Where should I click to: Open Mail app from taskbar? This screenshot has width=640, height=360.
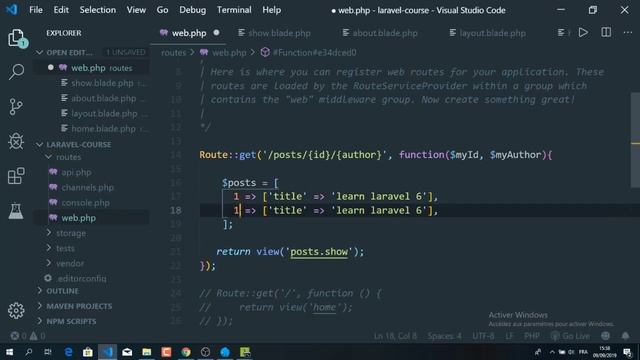[x=127, y=352]
